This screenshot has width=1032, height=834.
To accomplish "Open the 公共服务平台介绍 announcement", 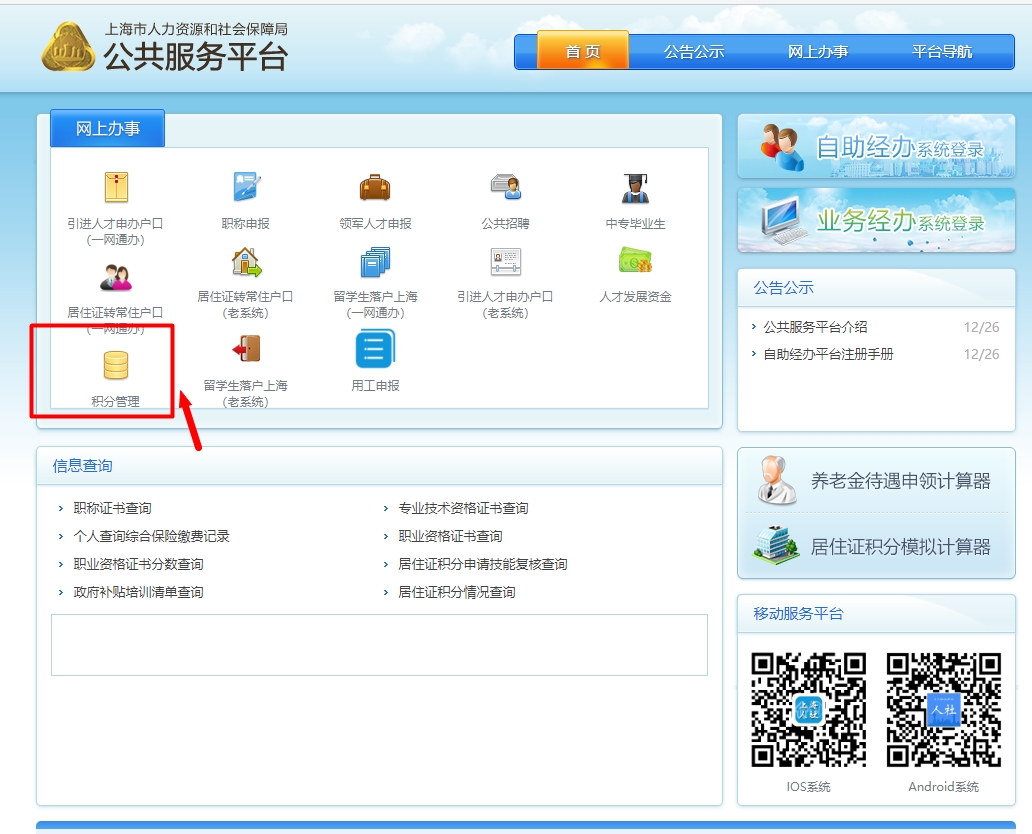I will click(815, 327).
